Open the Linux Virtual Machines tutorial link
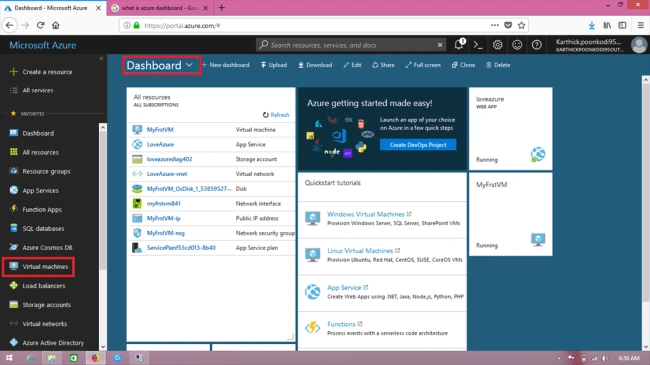The height and width of the screenshot is (365, 650). [360, 251]
